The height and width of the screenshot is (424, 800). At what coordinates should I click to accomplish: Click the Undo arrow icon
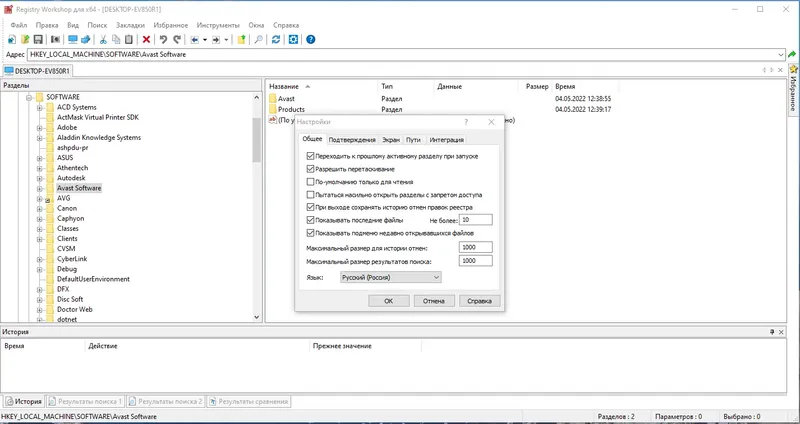click(163, 39)
